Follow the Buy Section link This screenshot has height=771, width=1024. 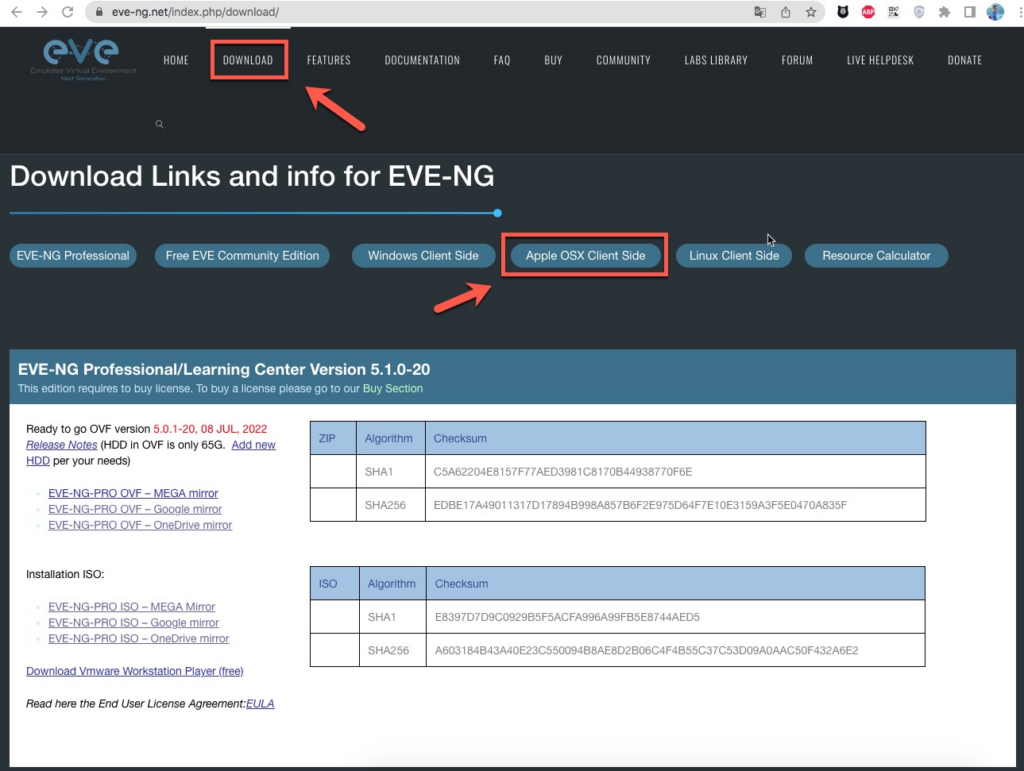392,388
